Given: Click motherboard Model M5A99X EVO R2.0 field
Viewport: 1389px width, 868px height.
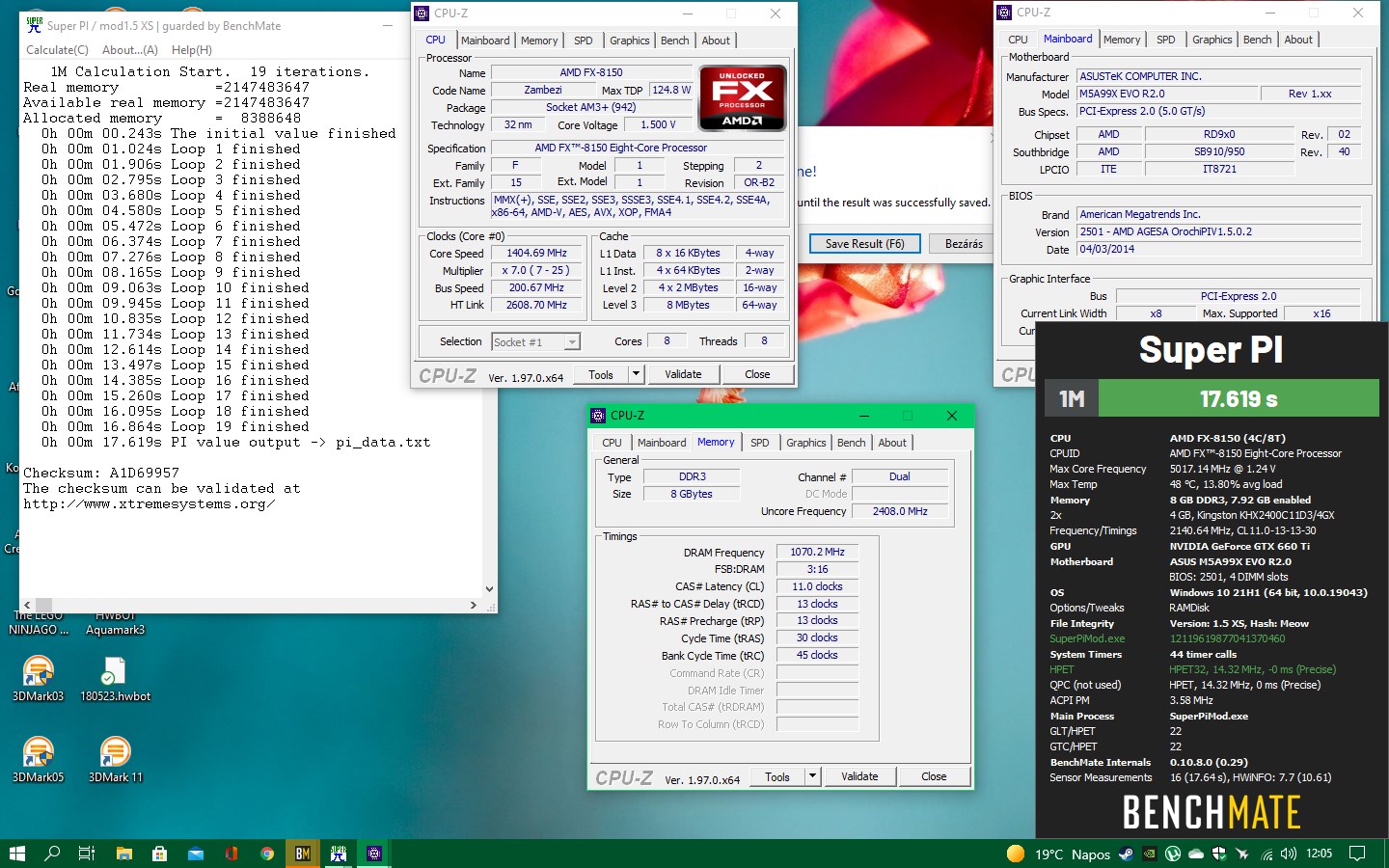Looking at the screenshot, I should (x=1167, y=94).
